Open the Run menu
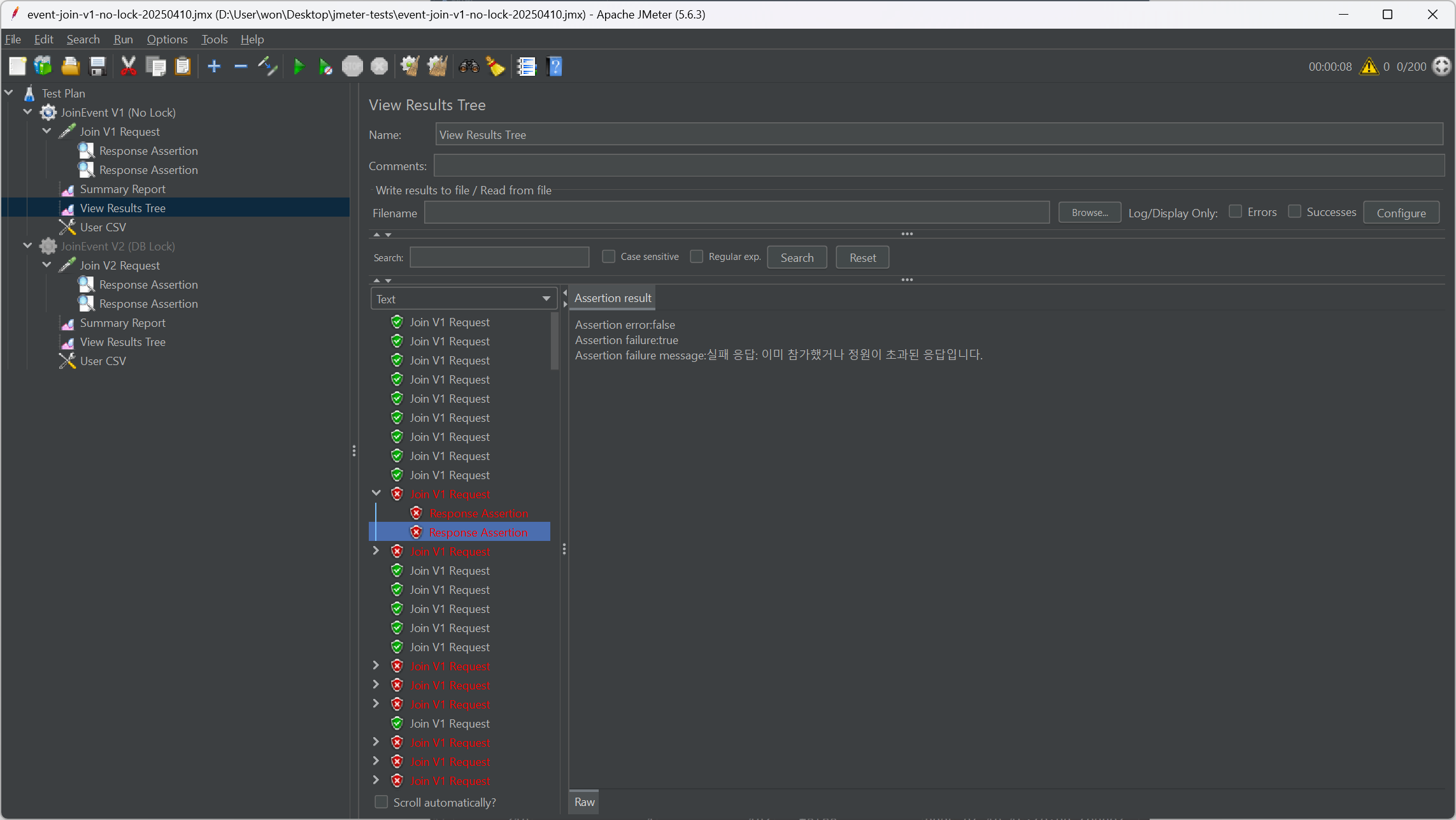The height and width of the screenshot is (820, 1456). [x=123, y=40]
